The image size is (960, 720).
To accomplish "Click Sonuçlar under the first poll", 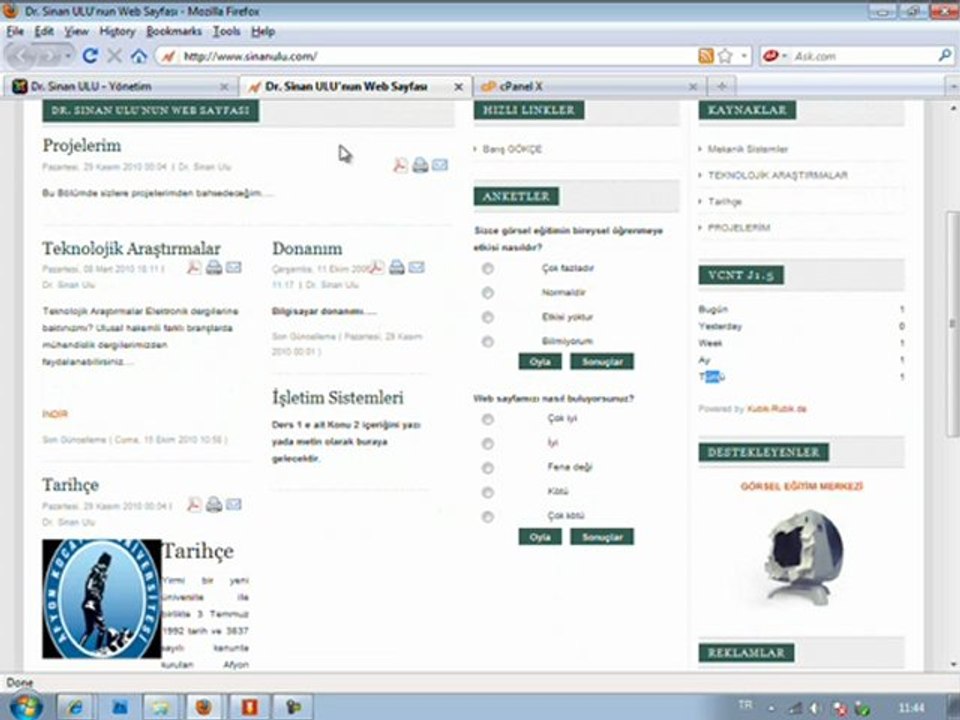I will tap(602, 362).
